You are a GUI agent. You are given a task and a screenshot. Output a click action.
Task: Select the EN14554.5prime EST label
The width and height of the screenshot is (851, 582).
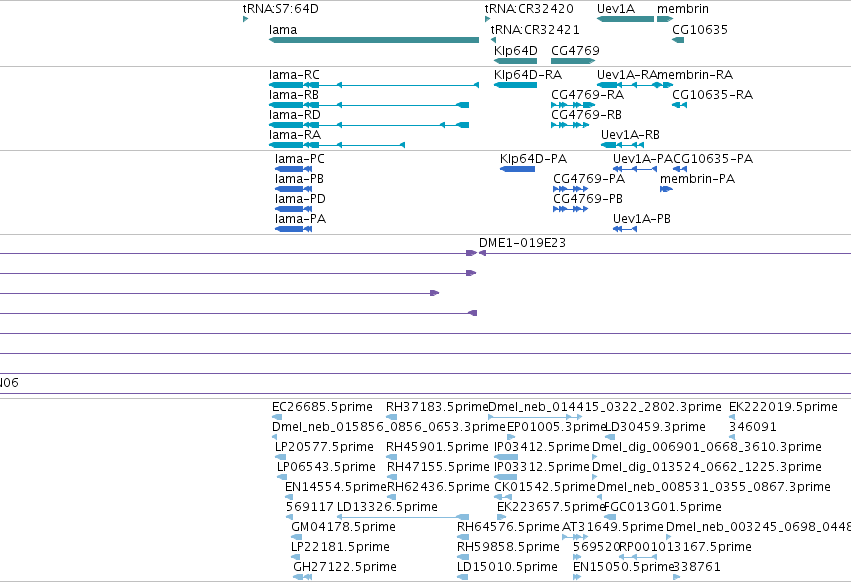click(x=335, y=487)
